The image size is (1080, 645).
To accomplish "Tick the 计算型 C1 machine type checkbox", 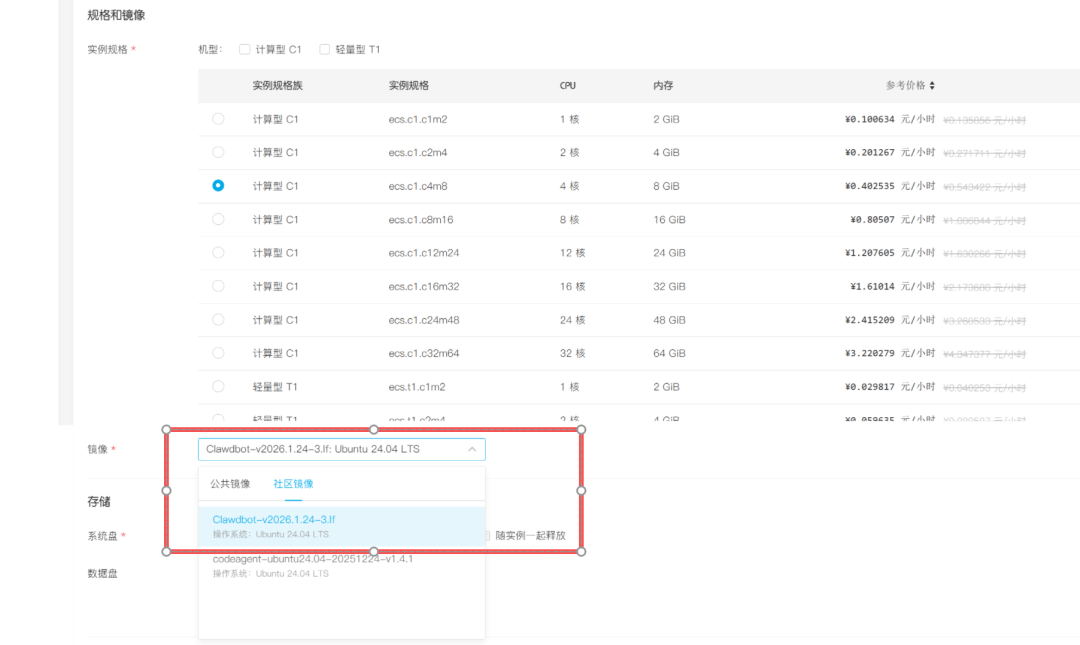I will (x=245, y=50).
